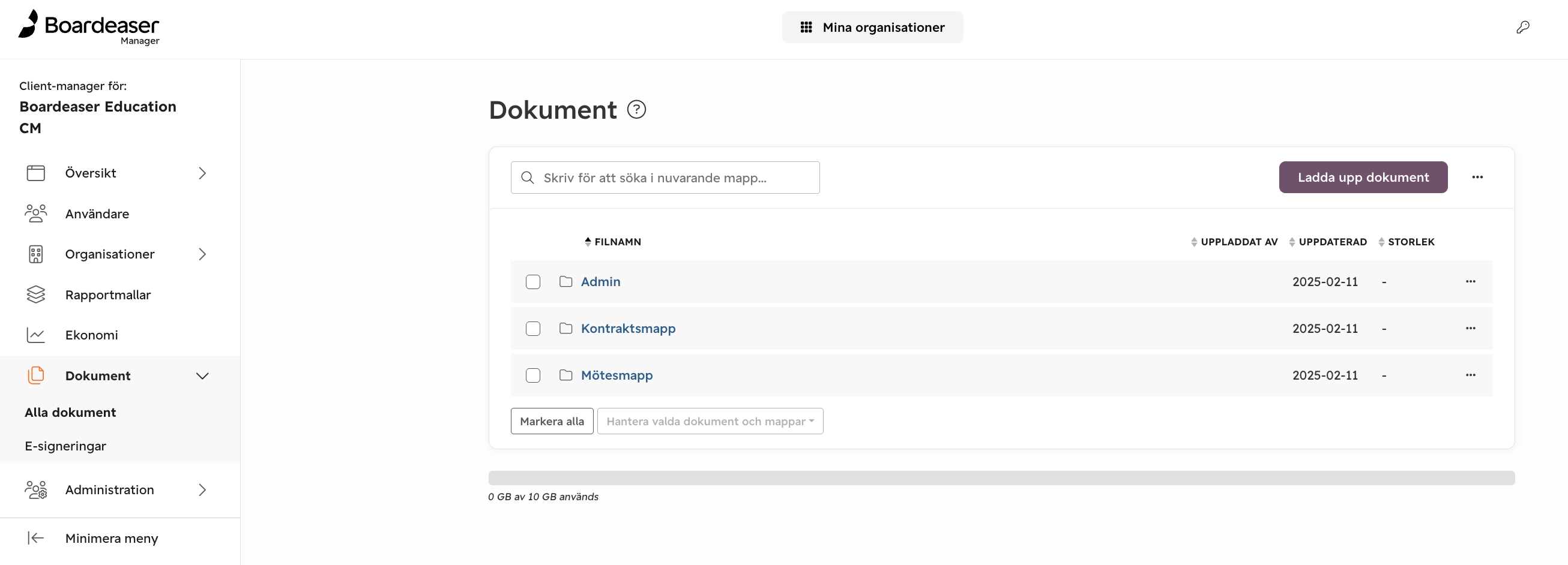Click the orange Dokument sidebar icon
This screenshot has height=565, width=1568.
[x=36, y=375]
